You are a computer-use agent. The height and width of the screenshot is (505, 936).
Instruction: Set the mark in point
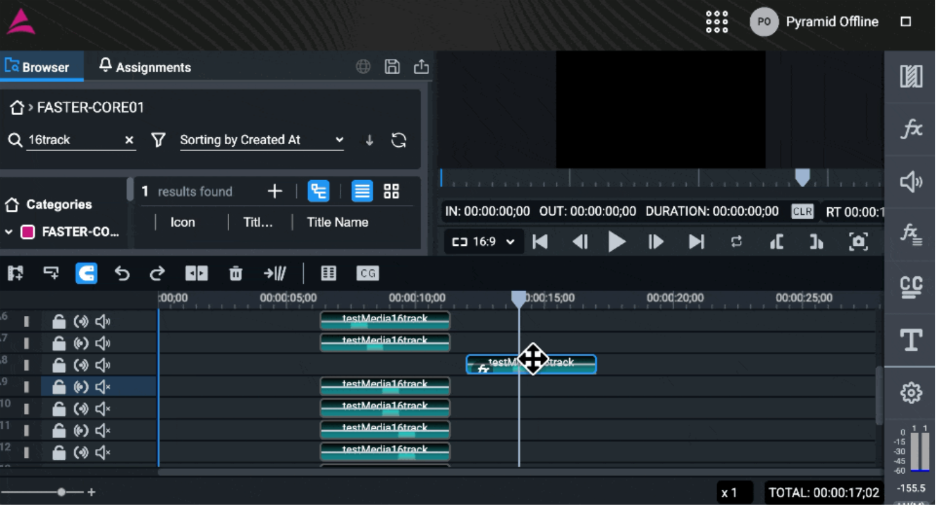pyautogui.click(x=777, y=242)
